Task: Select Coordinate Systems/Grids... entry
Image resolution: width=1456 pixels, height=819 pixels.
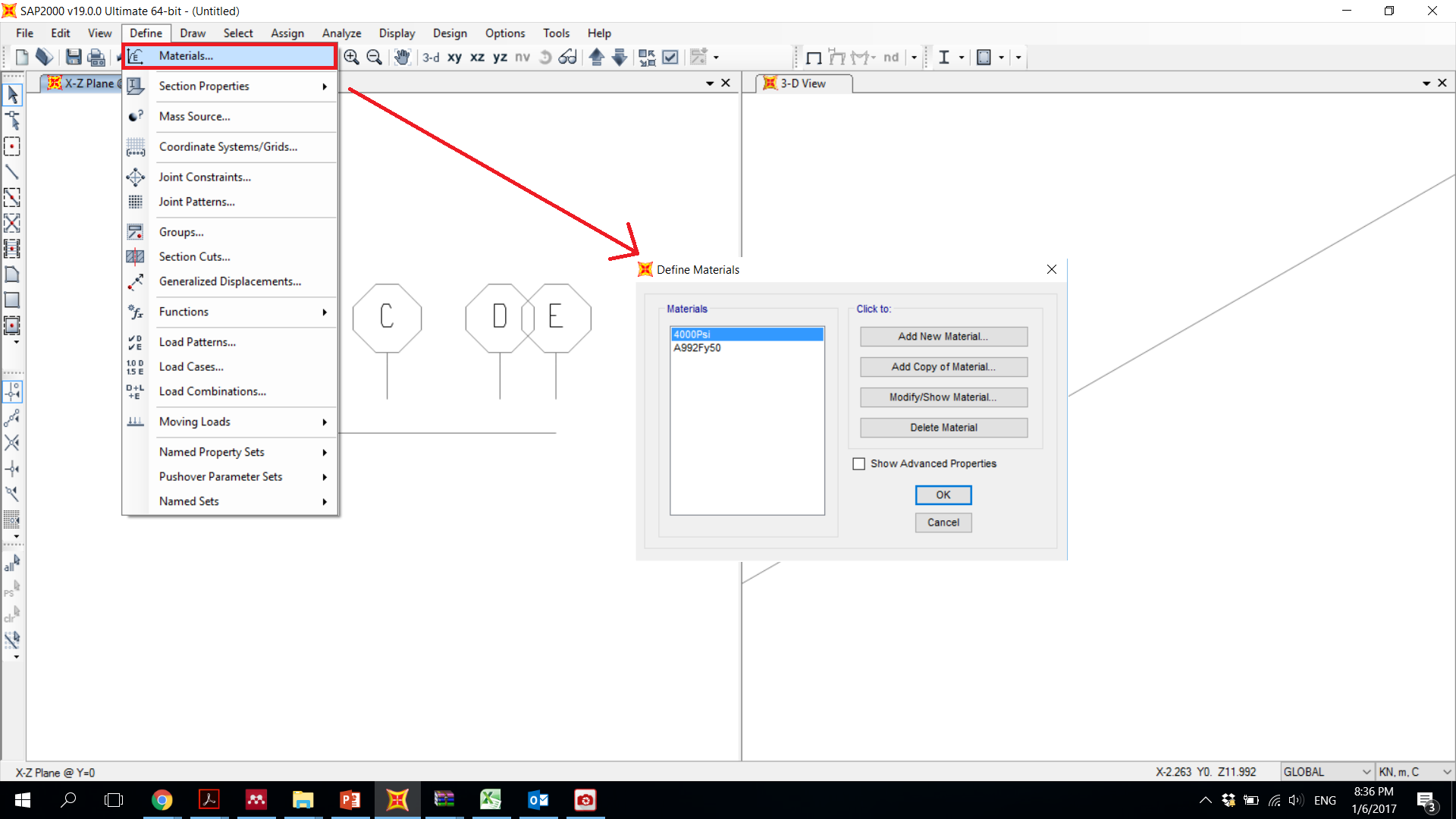Action: (x=231, y=147)
